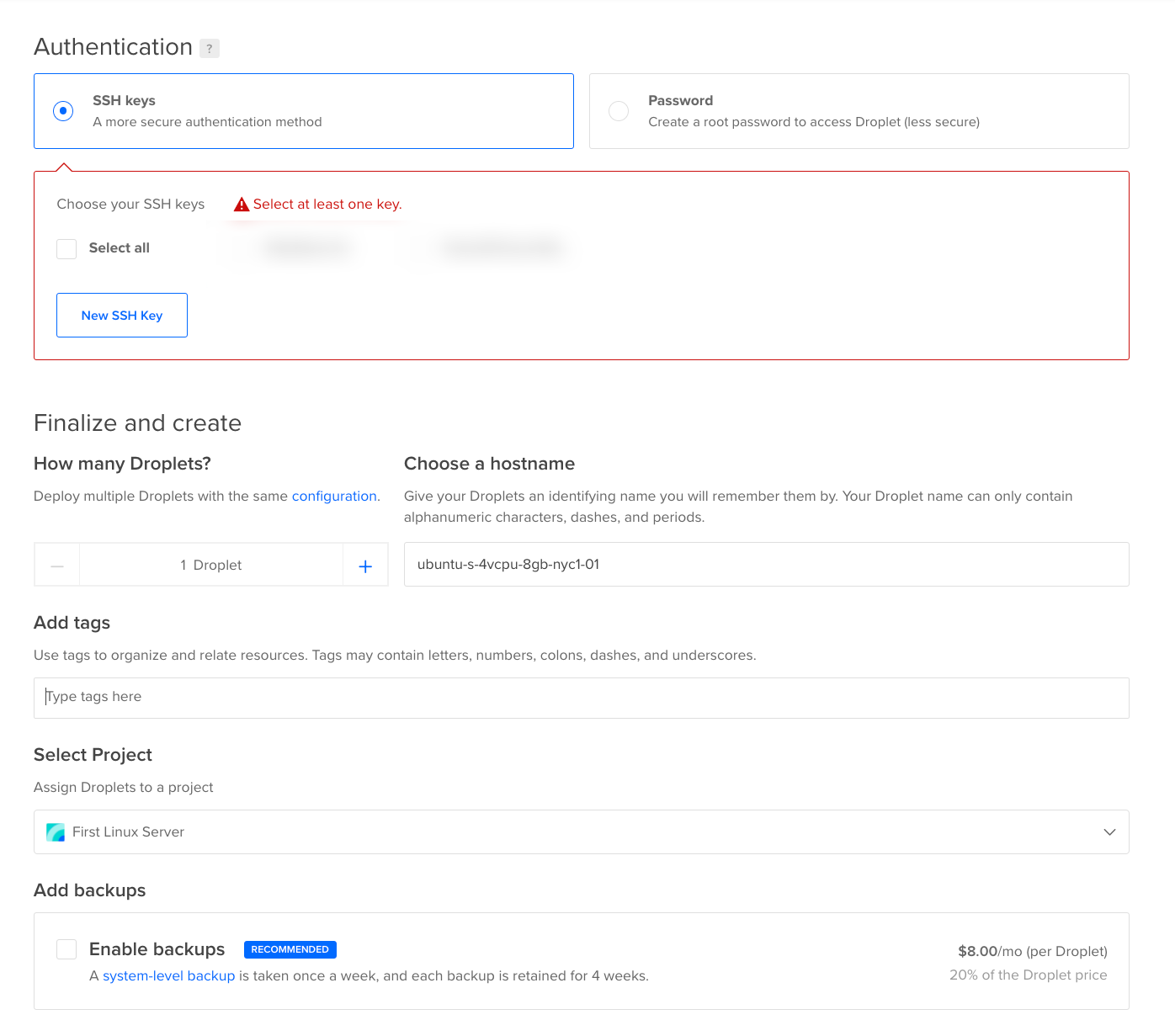Click the Select at least one key error

(x=327, y=205)
